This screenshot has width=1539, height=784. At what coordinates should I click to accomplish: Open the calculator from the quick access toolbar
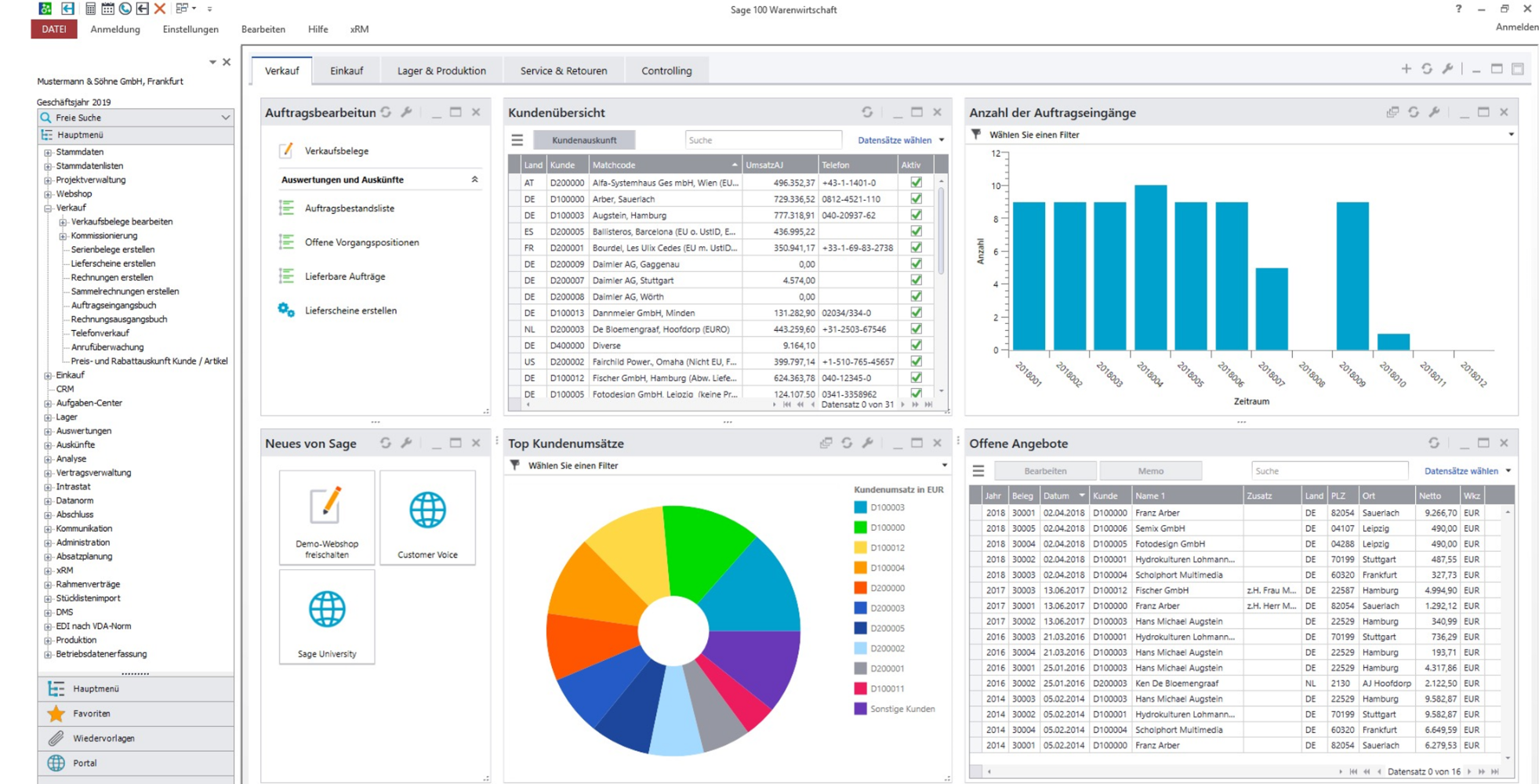pos(90,9)
